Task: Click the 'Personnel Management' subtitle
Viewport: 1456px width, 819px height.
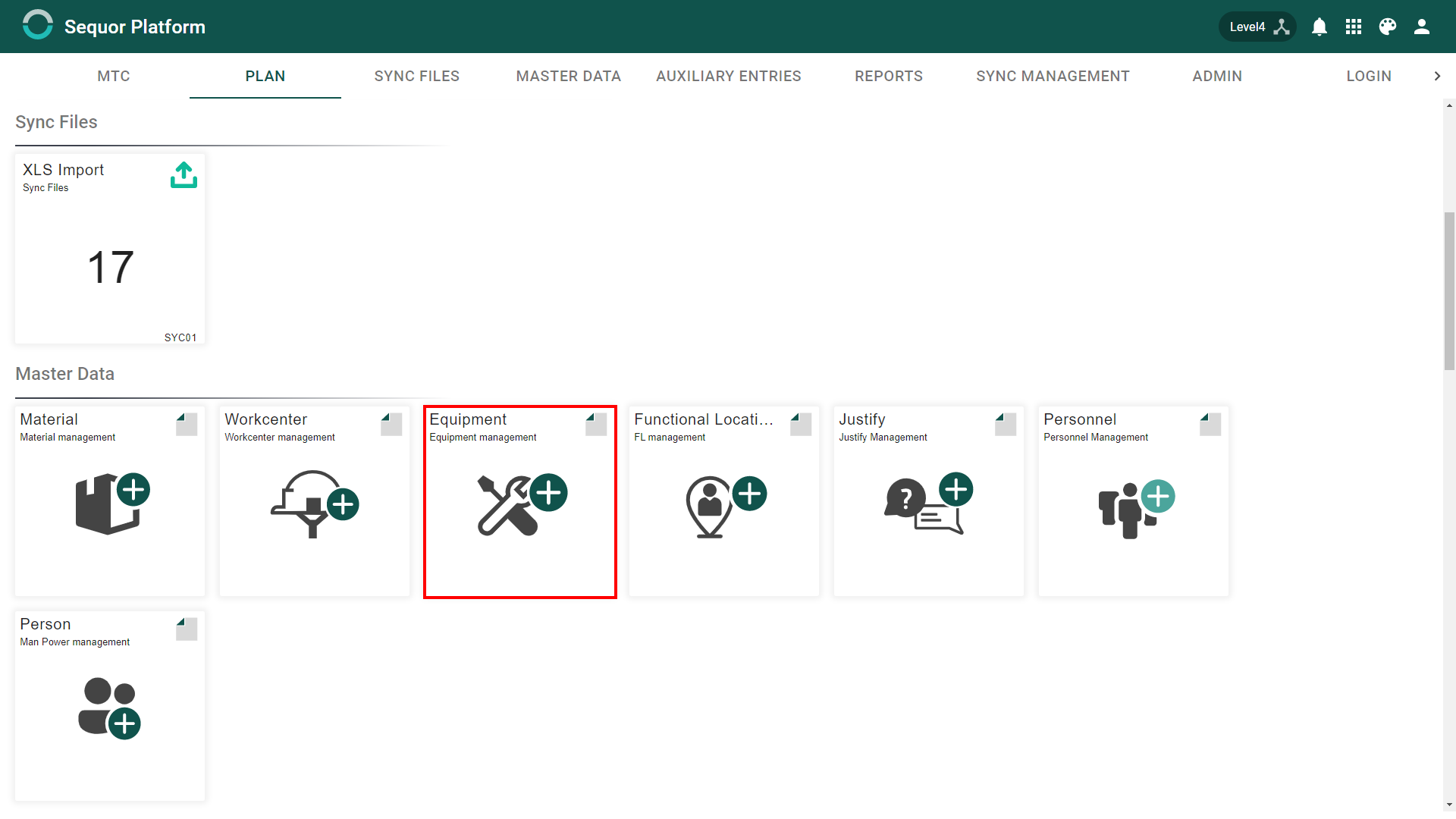Action: point(1096,438)
